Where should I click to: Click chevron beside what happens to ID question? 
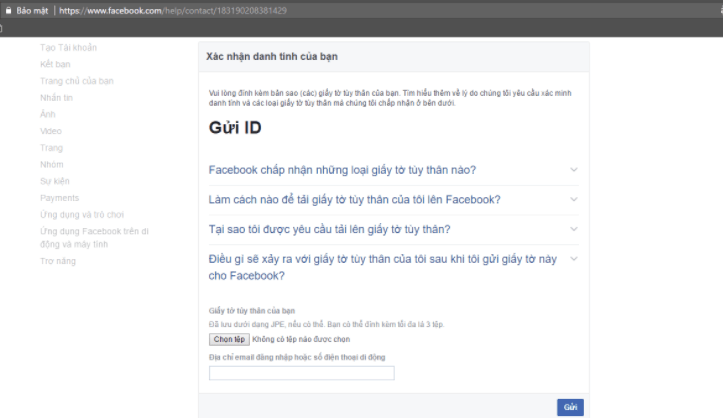(x=574, y=259)
